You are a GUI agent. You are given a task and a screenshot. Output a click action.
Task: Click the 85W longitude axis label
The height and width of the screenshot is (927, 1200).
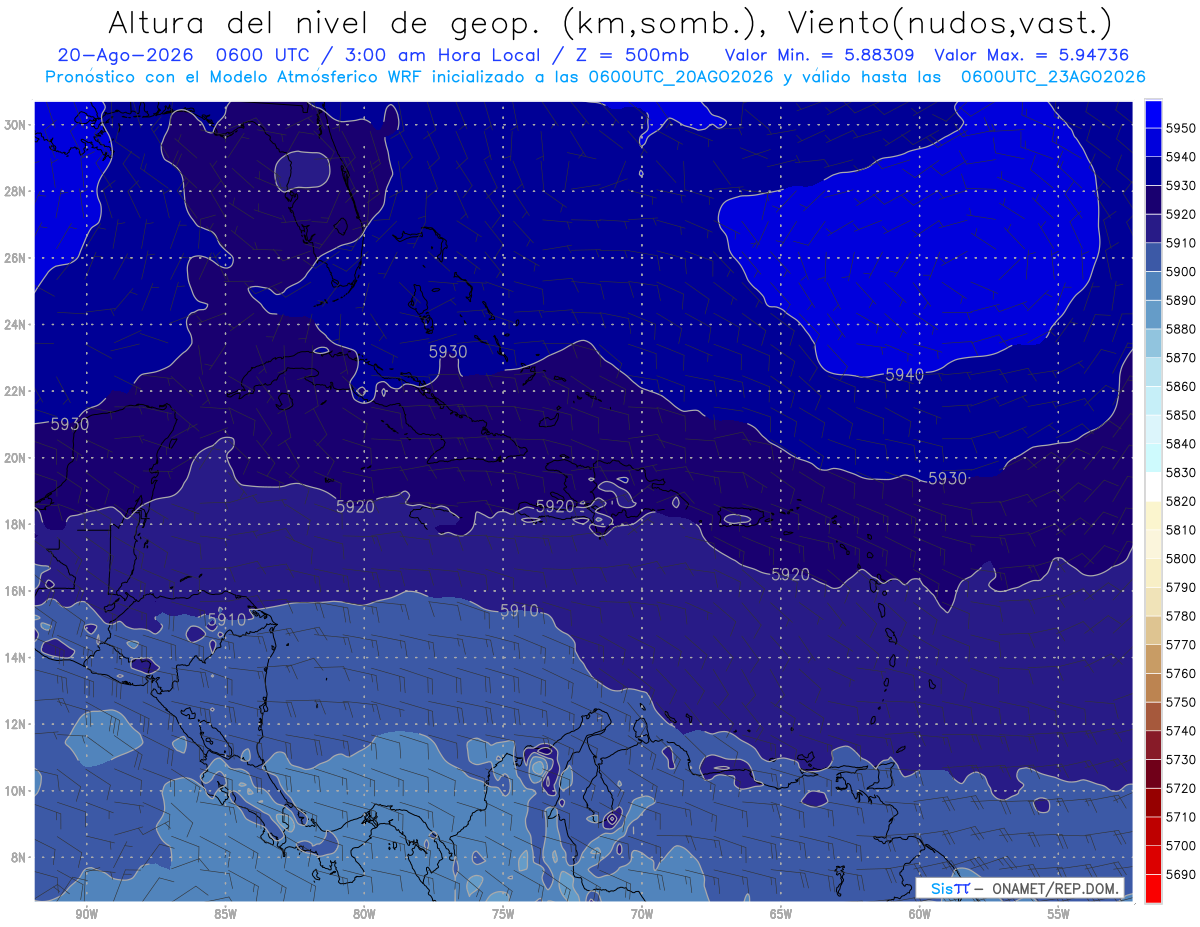tap(225, 915)
